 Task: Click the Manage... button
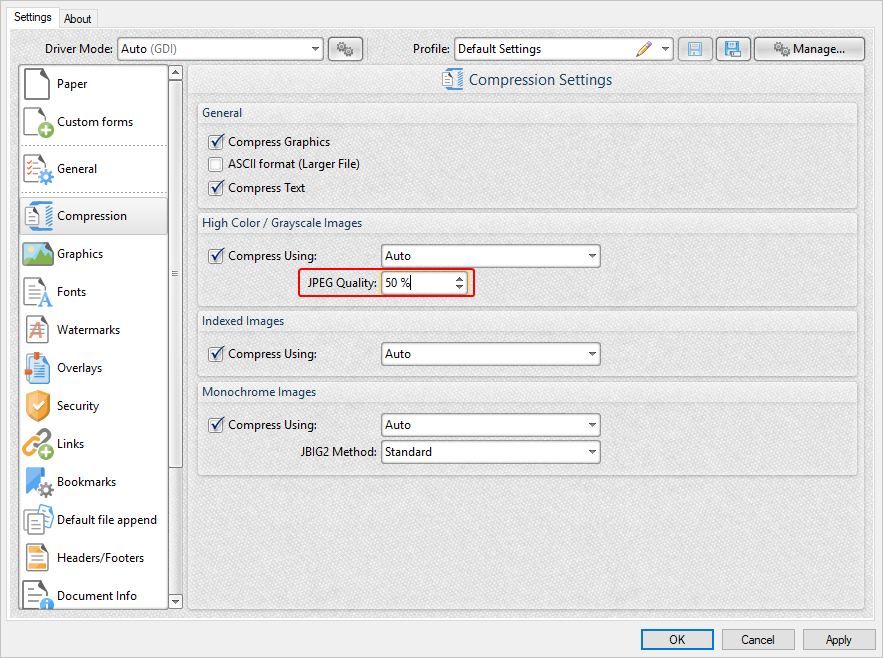pos(809,49)
